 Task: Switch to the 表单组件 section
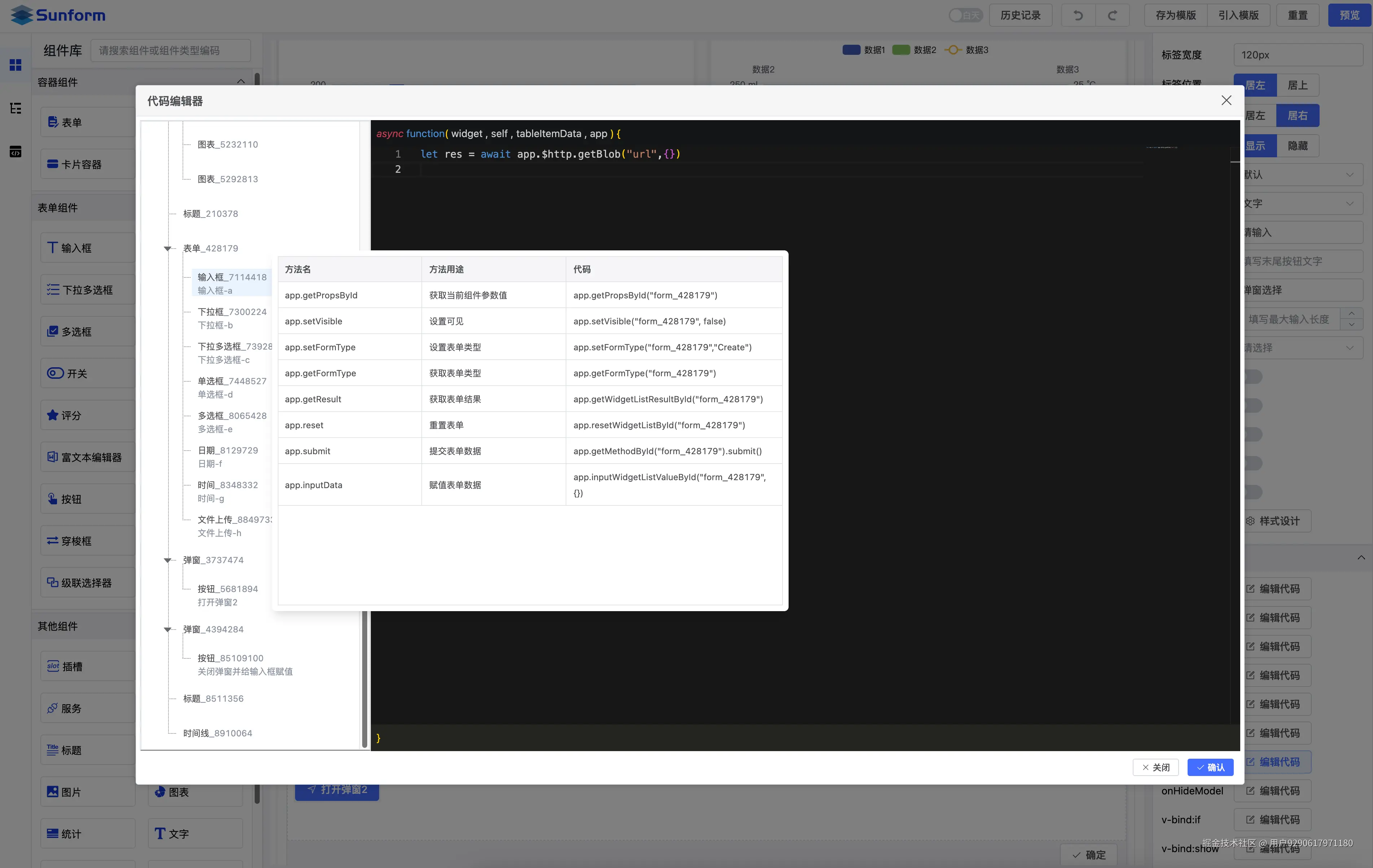pos(59,207)
